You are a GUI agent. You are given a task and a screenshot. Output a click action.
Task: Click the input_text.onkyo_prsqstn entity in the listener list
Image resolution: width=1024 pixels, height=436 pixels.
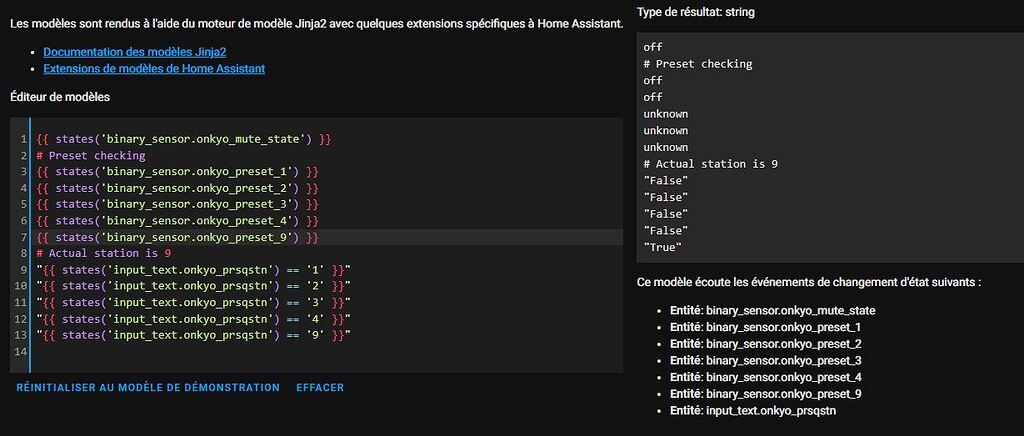770,410
